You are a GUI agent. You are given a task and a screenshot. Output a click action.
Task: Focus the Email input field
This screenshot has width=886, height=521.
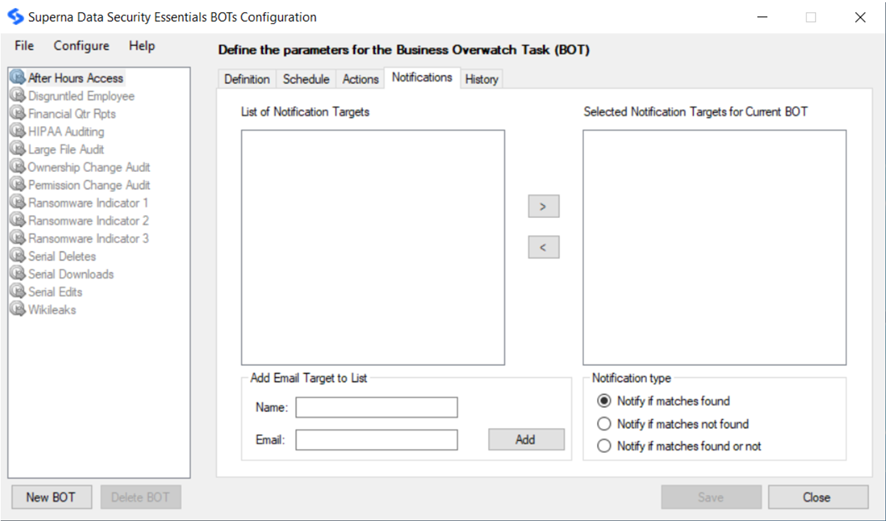pyautogui.click(x=376, y=440)
